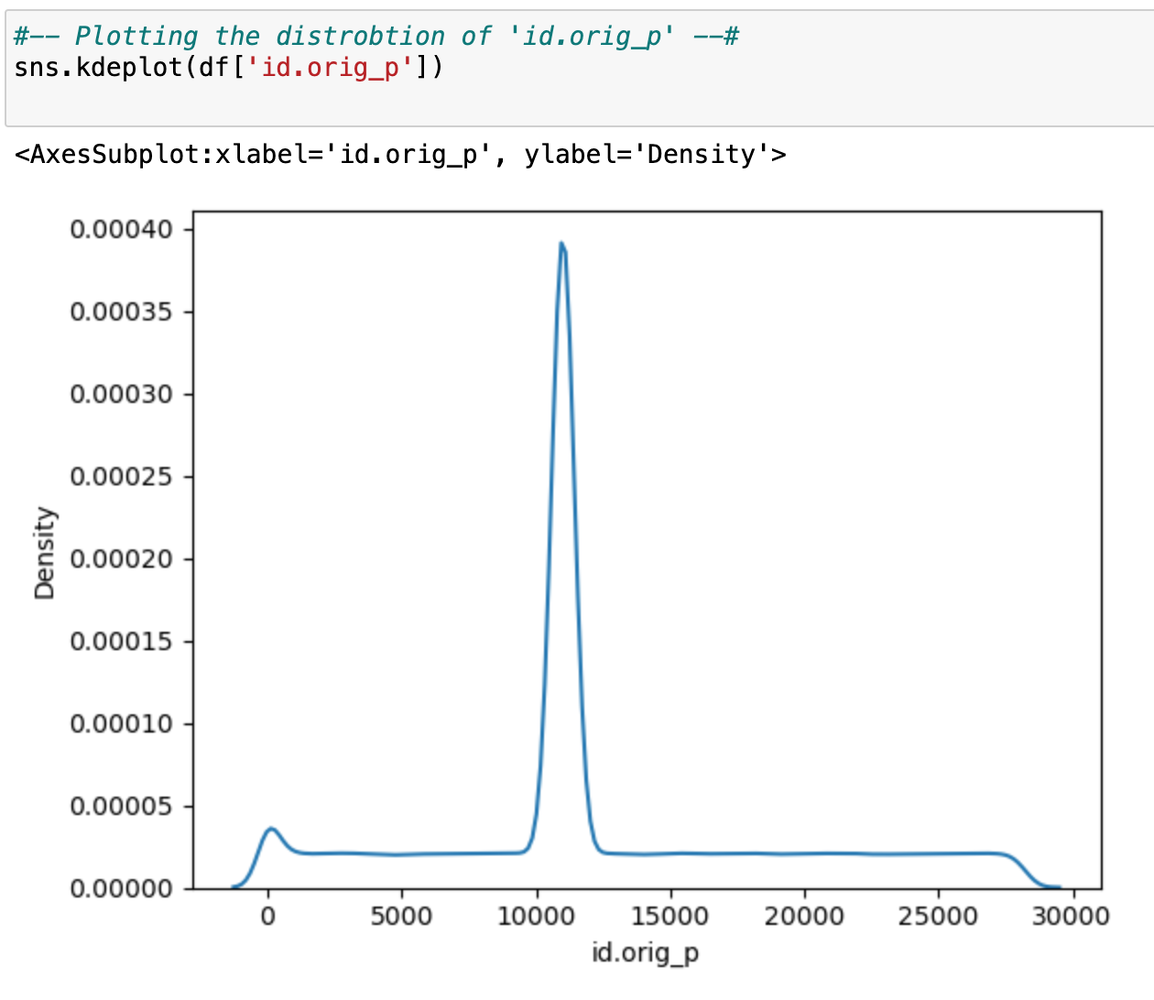Viewport: 1154px width, 1000px height.
Task: Click the 10000 x-axis tick label
Action: point(536,916)
